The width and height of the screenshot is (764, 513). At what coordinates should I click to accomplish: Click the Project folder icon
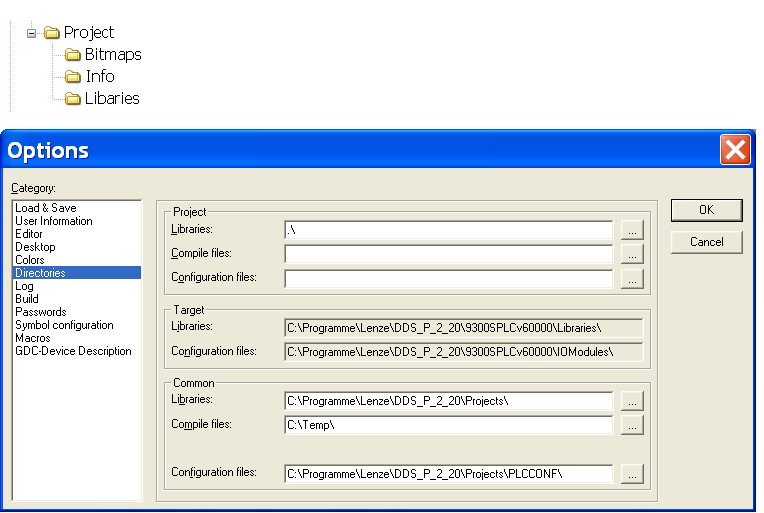click(52, 33)
